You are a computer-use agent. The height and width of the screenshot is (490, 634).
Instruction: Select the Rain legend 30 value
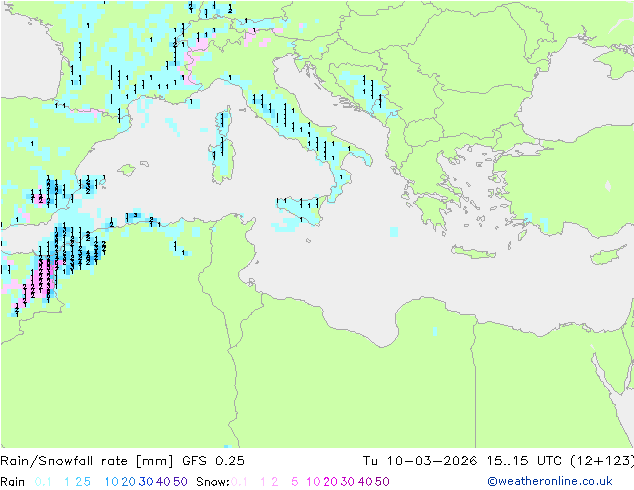coord(146,482)
